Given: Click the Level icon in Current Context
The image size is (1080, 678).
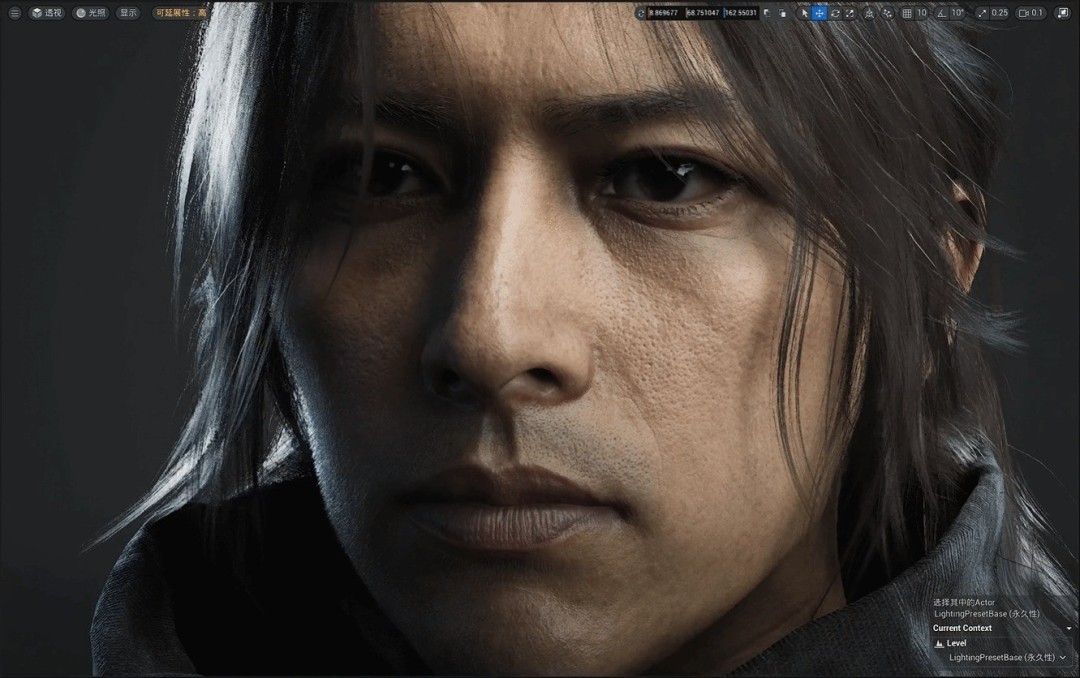Looking at the screenshot, I should (x=939, y=644).
